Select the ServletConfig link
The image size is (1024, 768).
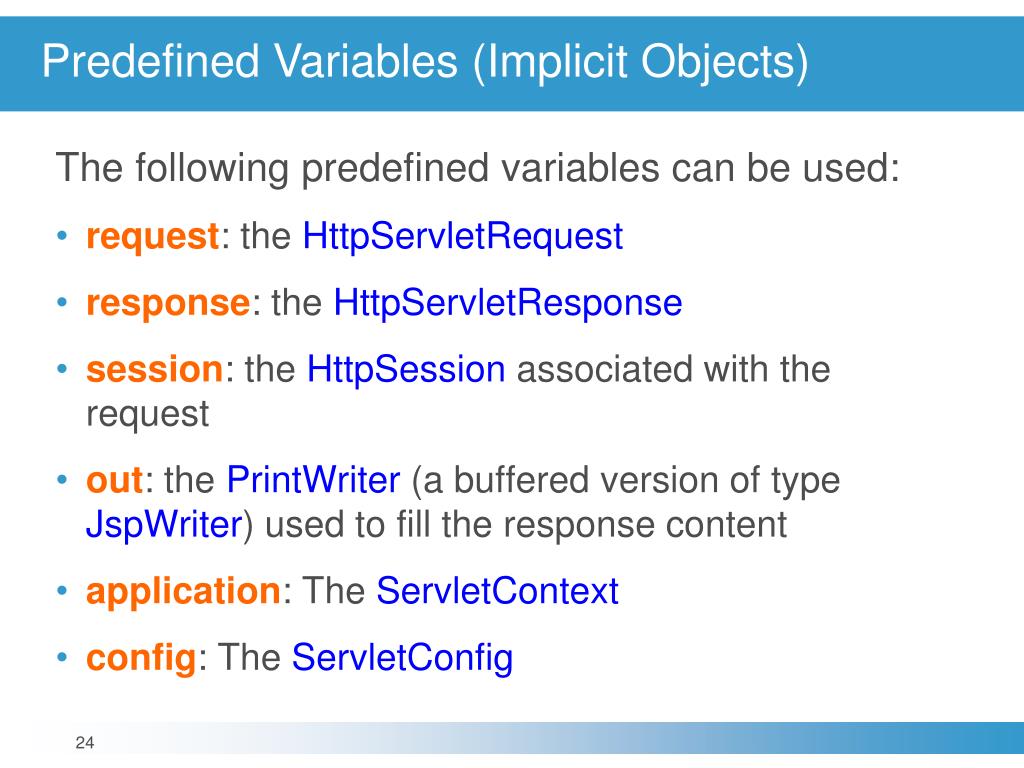(x=402, y=658)
